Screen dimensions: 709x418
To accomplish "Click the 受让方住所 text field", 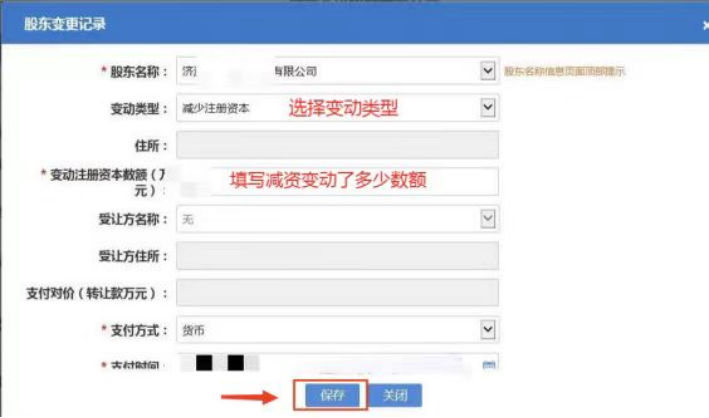I will (x=336, y=255).
